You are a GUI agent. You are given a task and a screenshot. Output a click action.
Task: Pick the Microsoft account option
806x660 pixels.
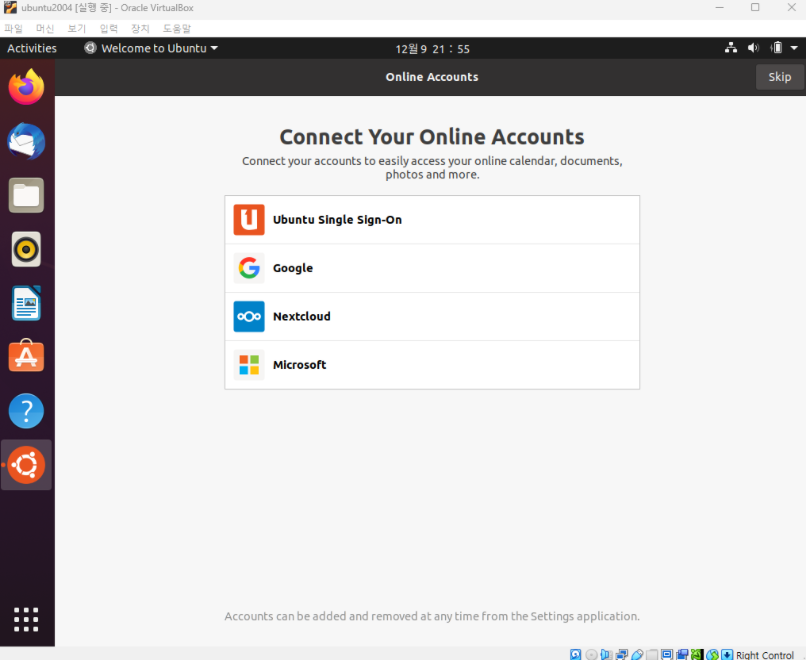pos(432,364)
